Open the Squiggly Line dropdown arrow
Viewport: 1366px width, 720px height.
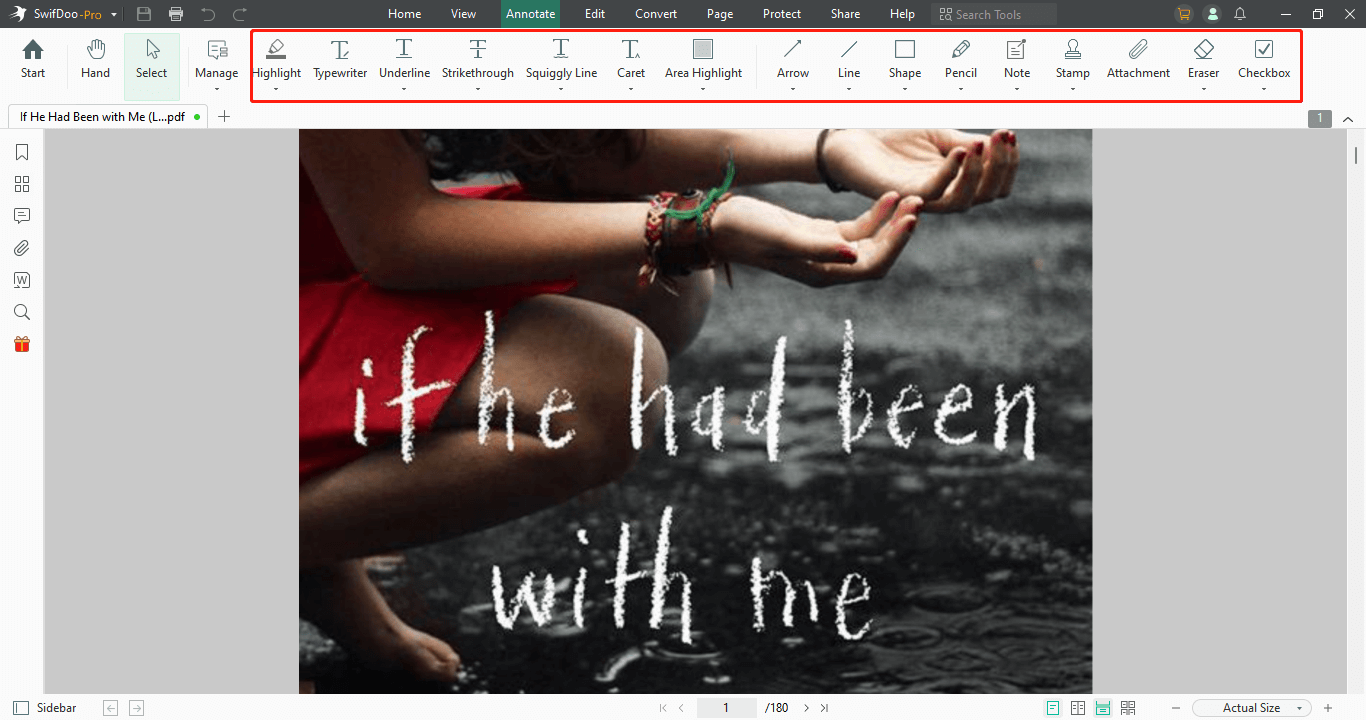(x=561, y=89)
